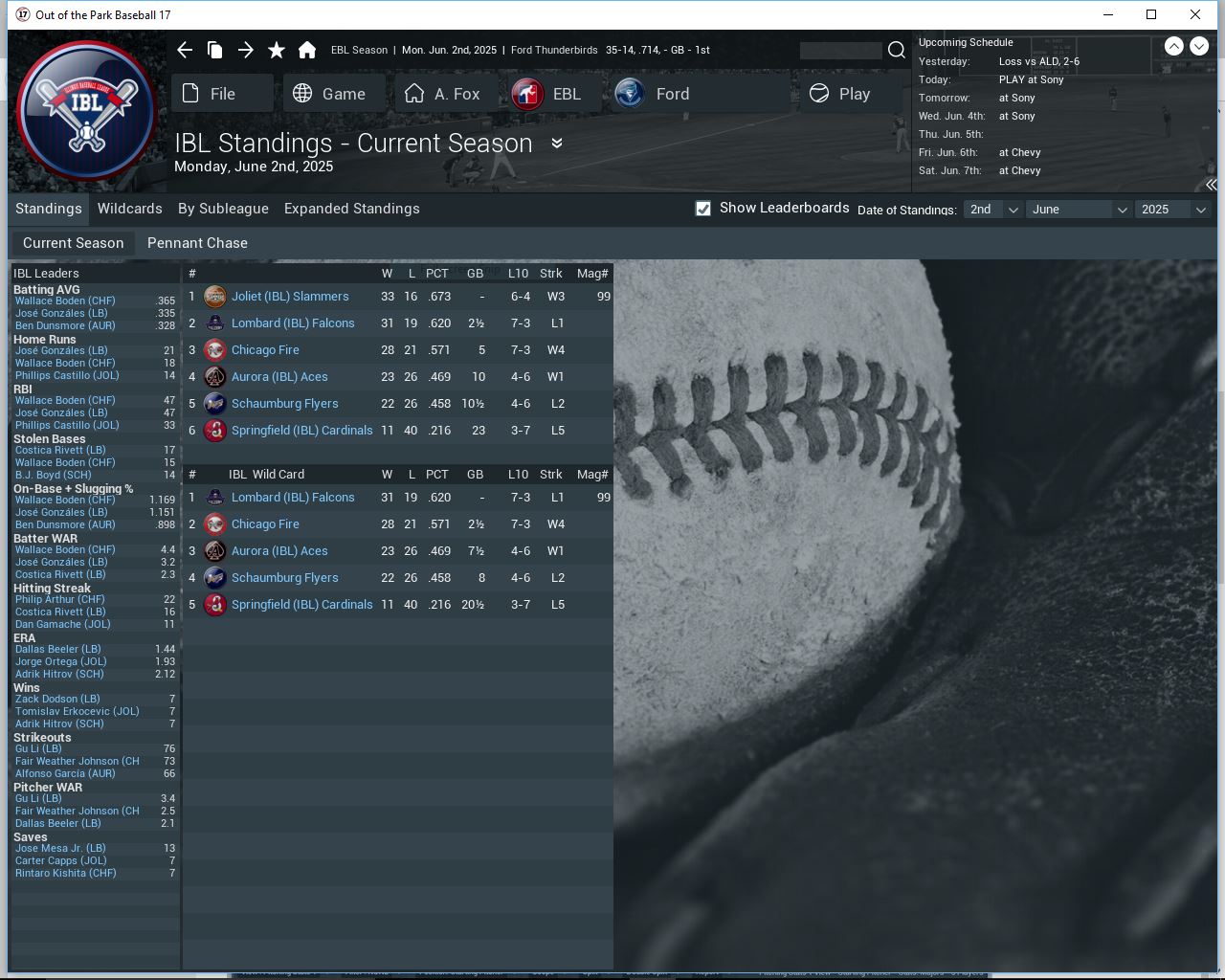Open the month dropdown showing June

coord(1079,210)
